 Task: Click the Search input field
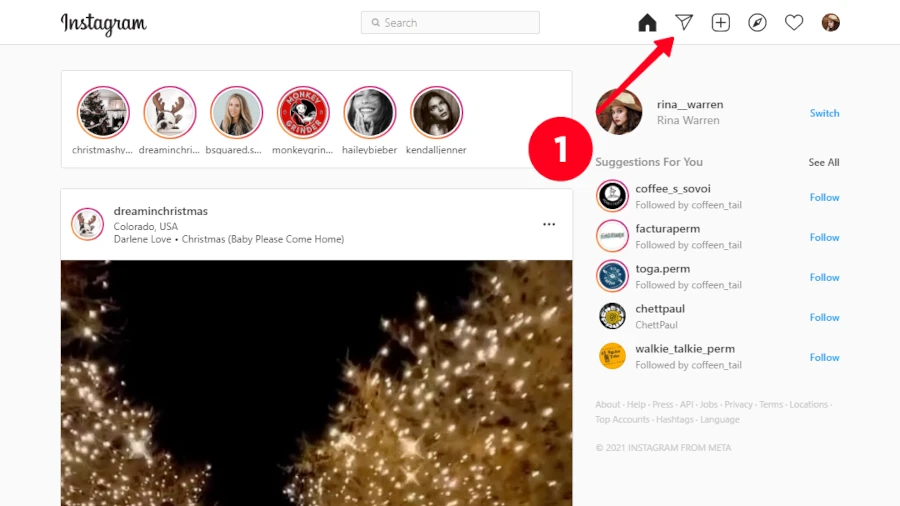(x=450, y=23)
